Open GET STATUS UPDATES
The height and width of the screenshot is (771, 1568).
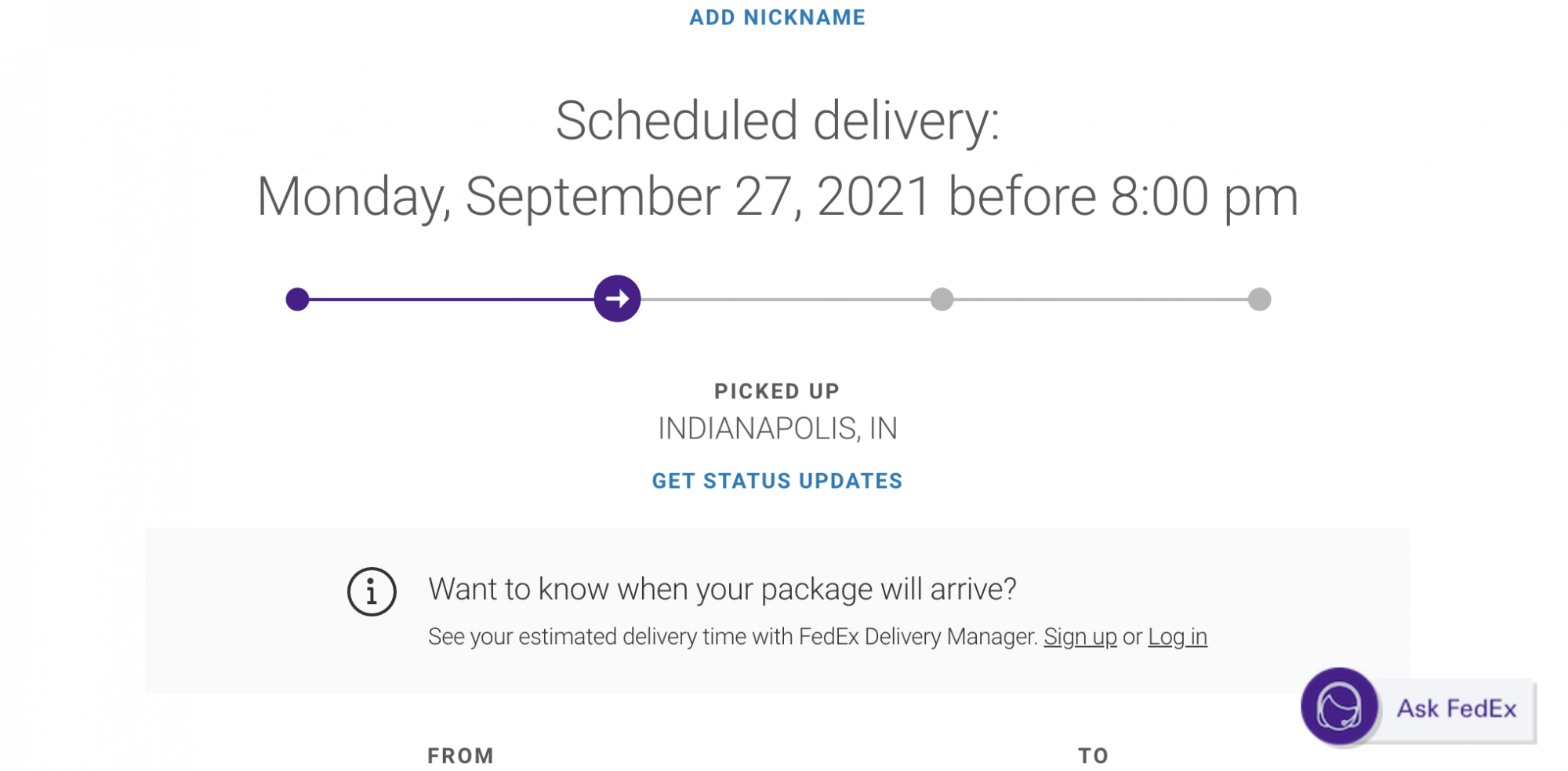pyautogui.click(x=777, y=481)
